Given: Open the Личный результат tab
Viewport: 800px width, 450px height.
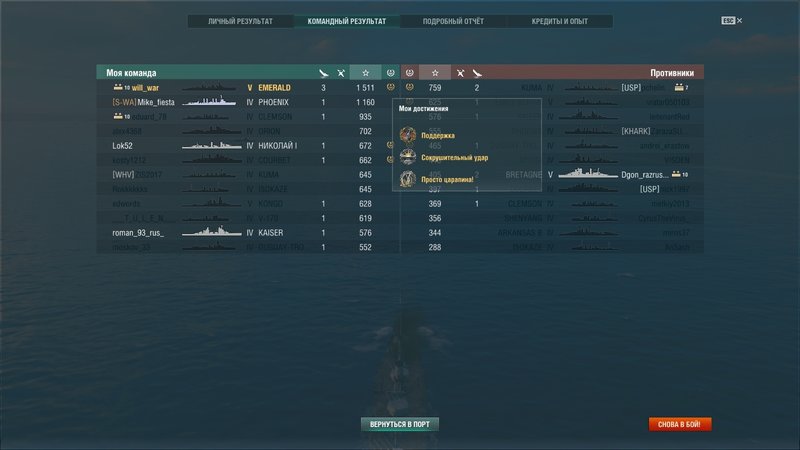Looking at the screenshot, I should point(240,21).
